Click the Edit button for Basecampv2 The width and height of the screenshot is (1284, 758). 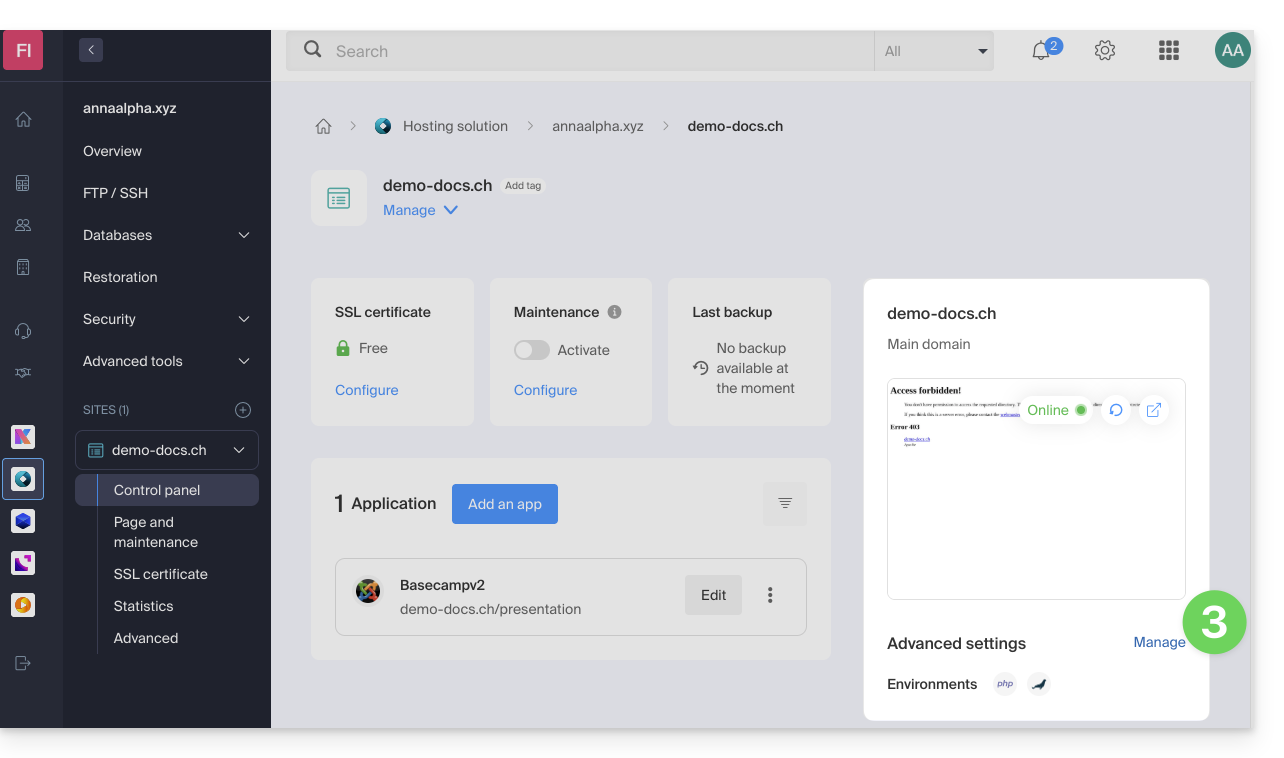[x=713, y=595]
